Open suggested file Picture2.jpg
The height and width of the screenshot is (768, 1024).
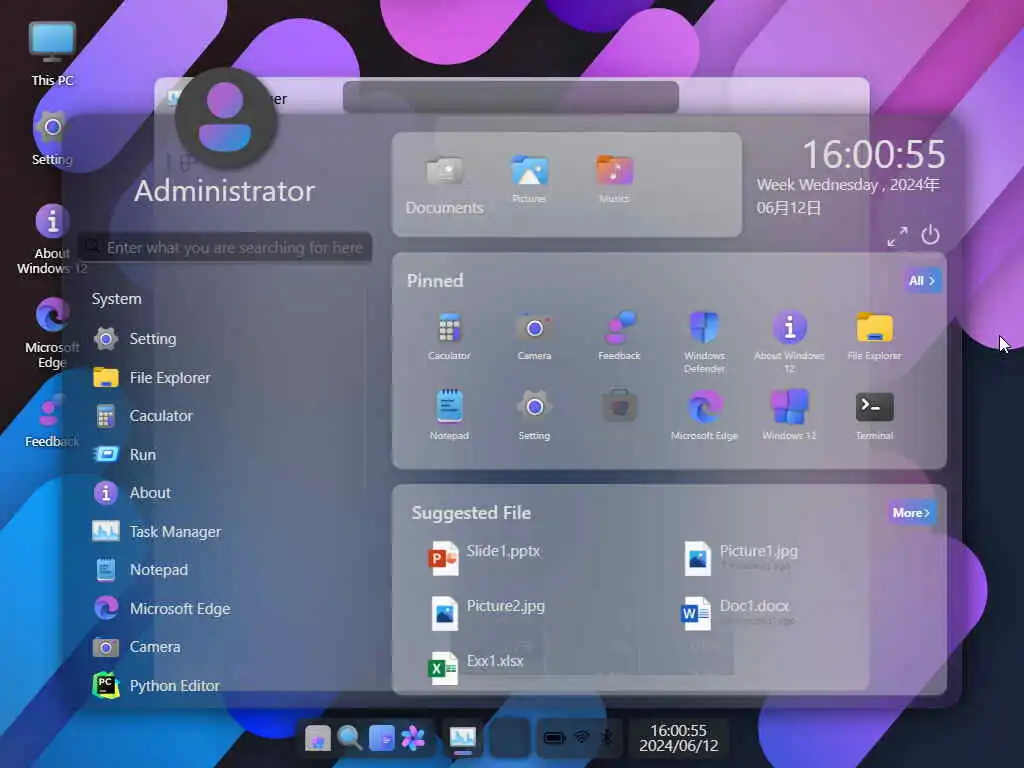[x=487, y=612]
